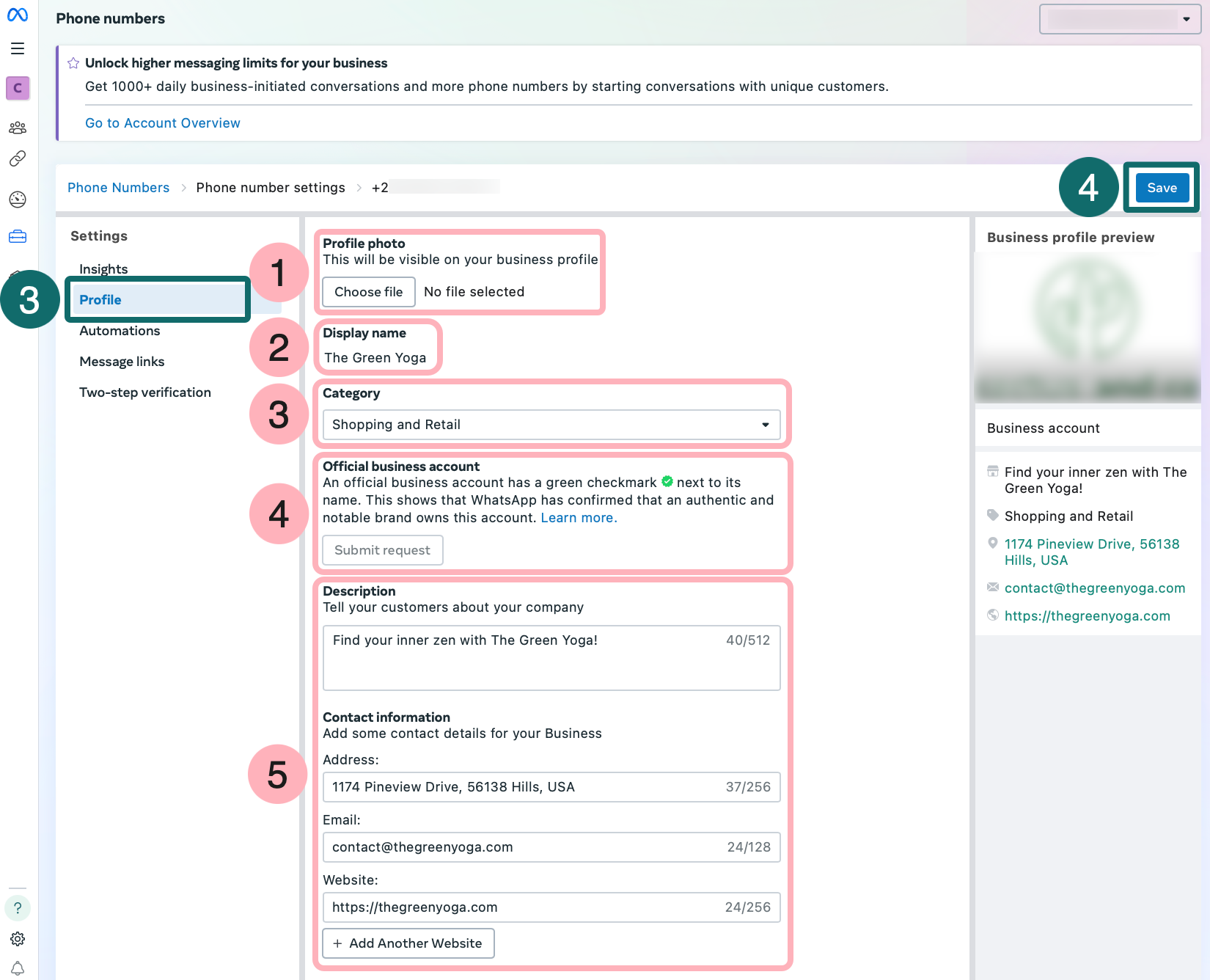The width and height of the screenshot is (1210, 980).
Task: Open the people group icon in sidebar
Action: [18, 128]
